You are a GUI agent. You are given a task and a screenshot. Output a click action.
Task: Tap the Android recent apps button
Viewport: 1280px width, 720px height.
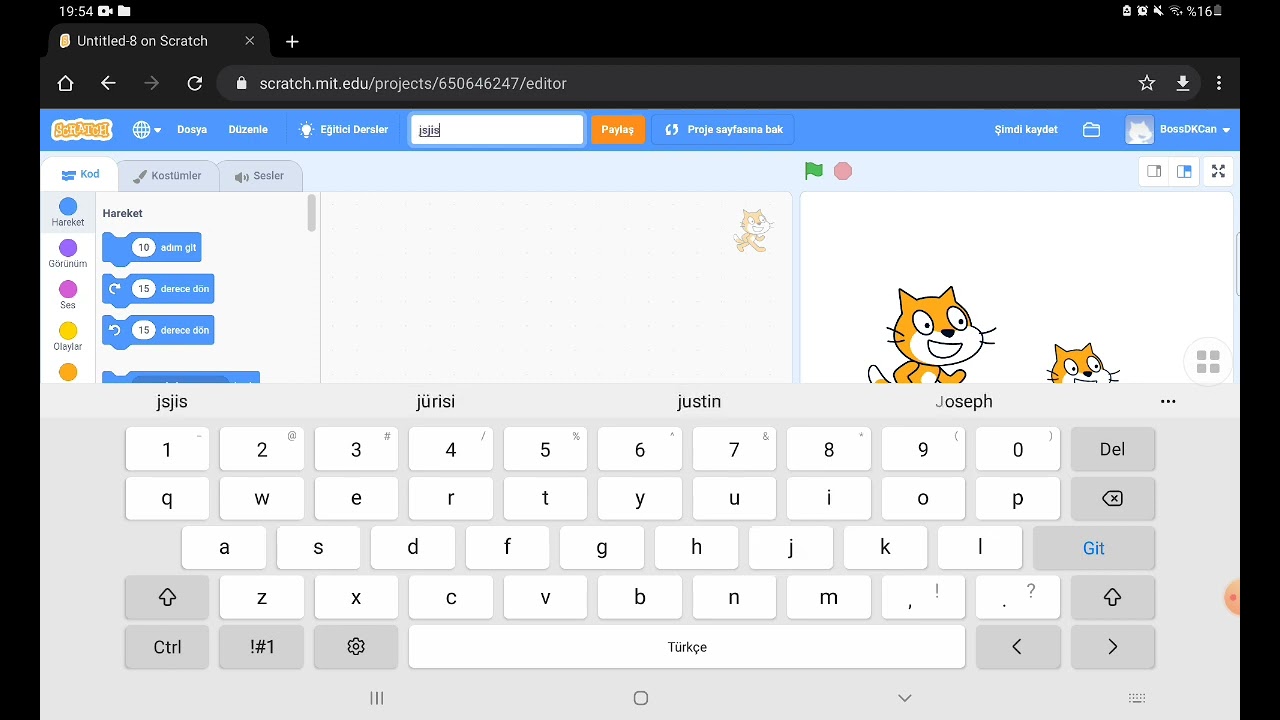(377, 698)
